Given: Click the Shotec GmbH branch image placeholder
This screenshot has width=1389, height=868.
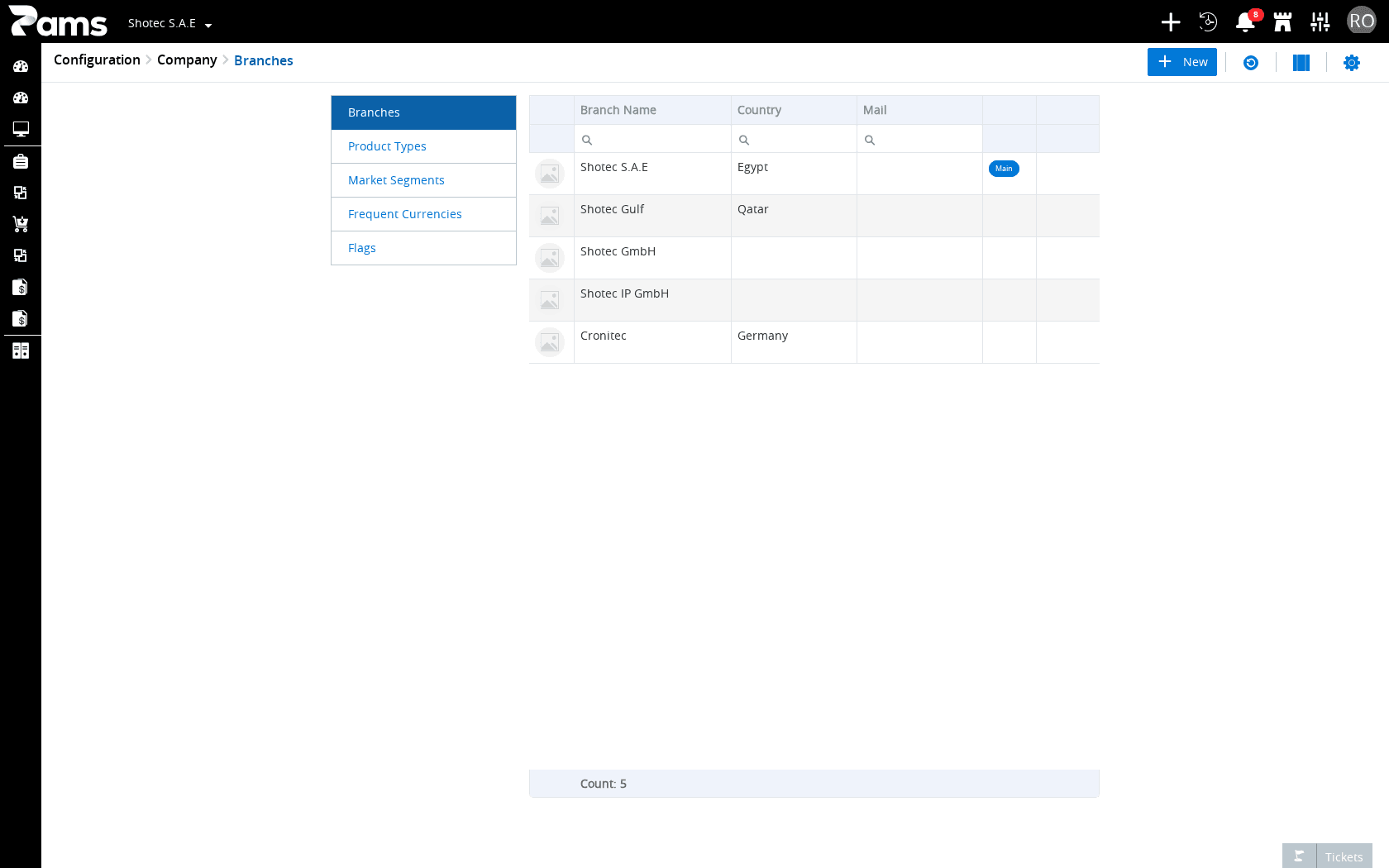Looking at the screenshot, I should point(550,258).
